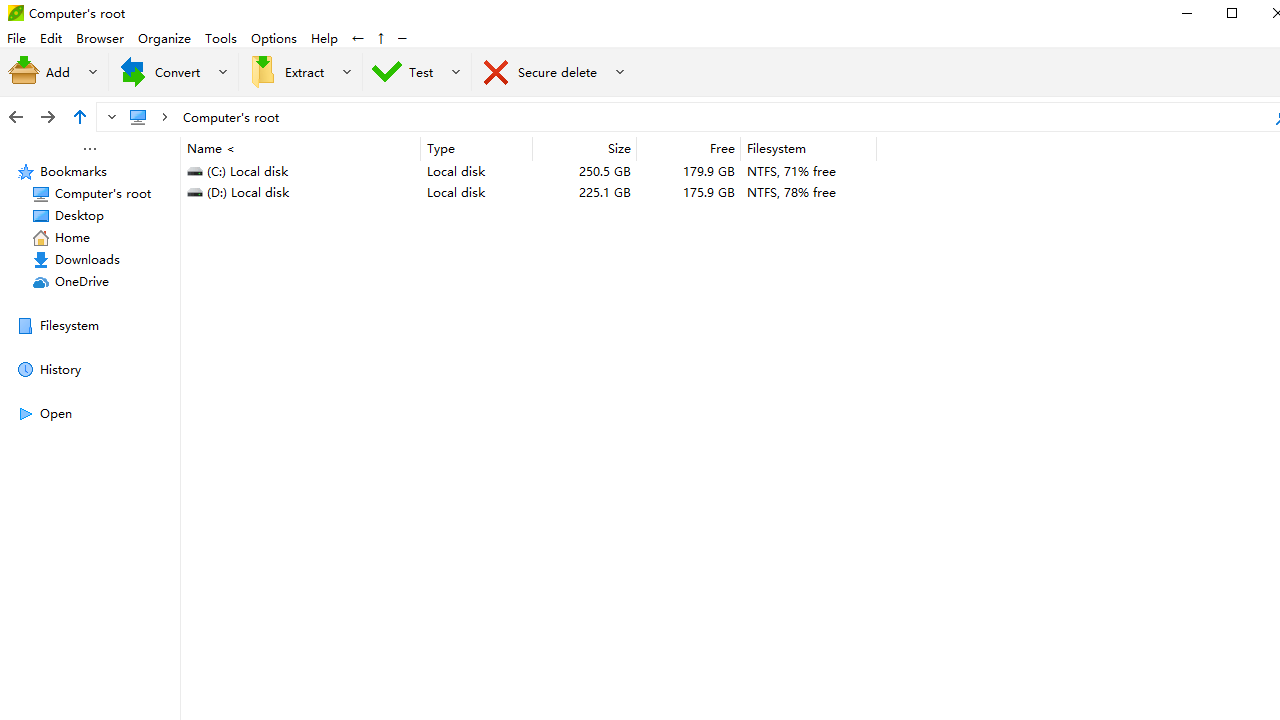This screenshot has width=1280, height=720.
Task: Open the Secure delete dropdown arrow
Action: (620, 72)
